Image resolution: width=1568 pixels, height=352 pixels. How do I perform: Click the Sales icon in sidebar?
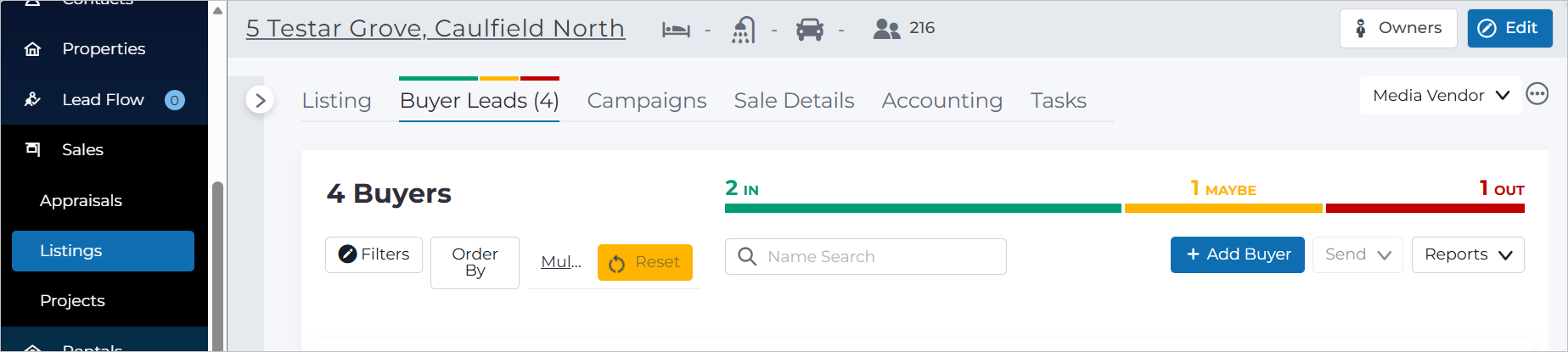point(32,149)
